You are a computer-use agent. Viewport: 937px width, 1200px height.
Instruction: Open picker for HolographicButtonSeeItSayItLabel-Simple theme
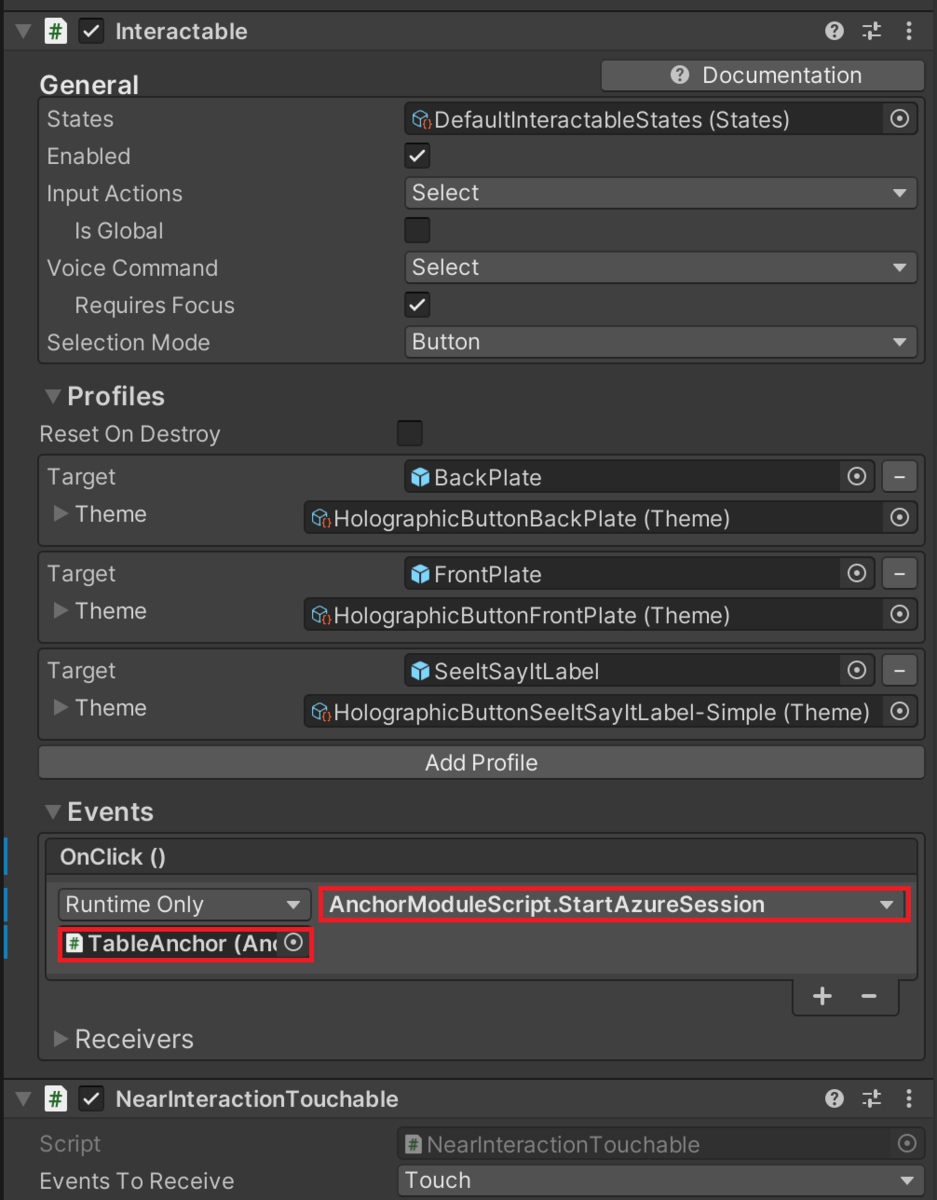(x=899, y=712)
